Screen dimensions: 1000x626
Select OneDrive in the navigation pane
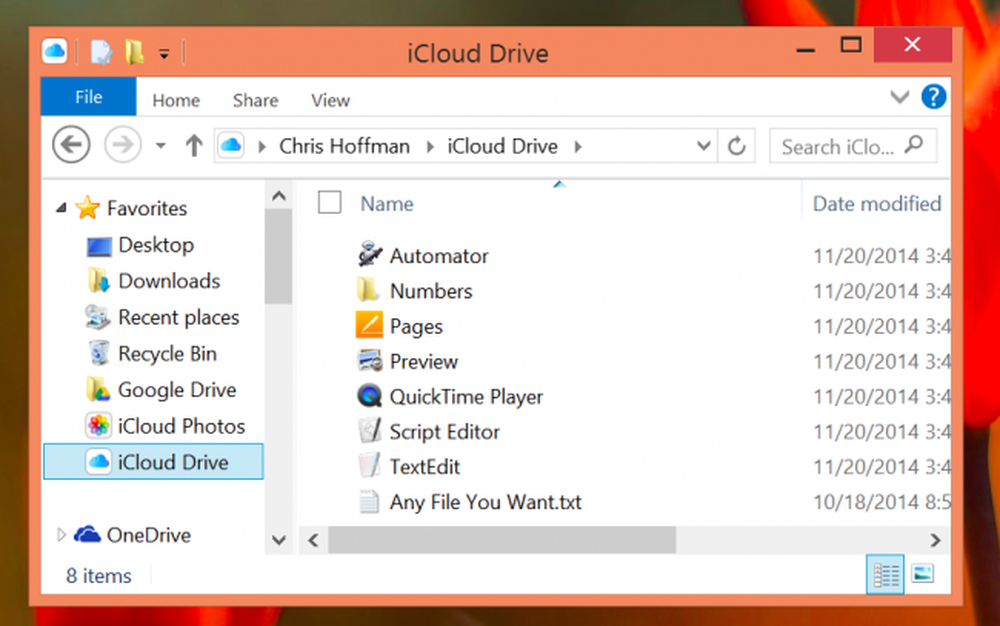[x=148, y=535]
